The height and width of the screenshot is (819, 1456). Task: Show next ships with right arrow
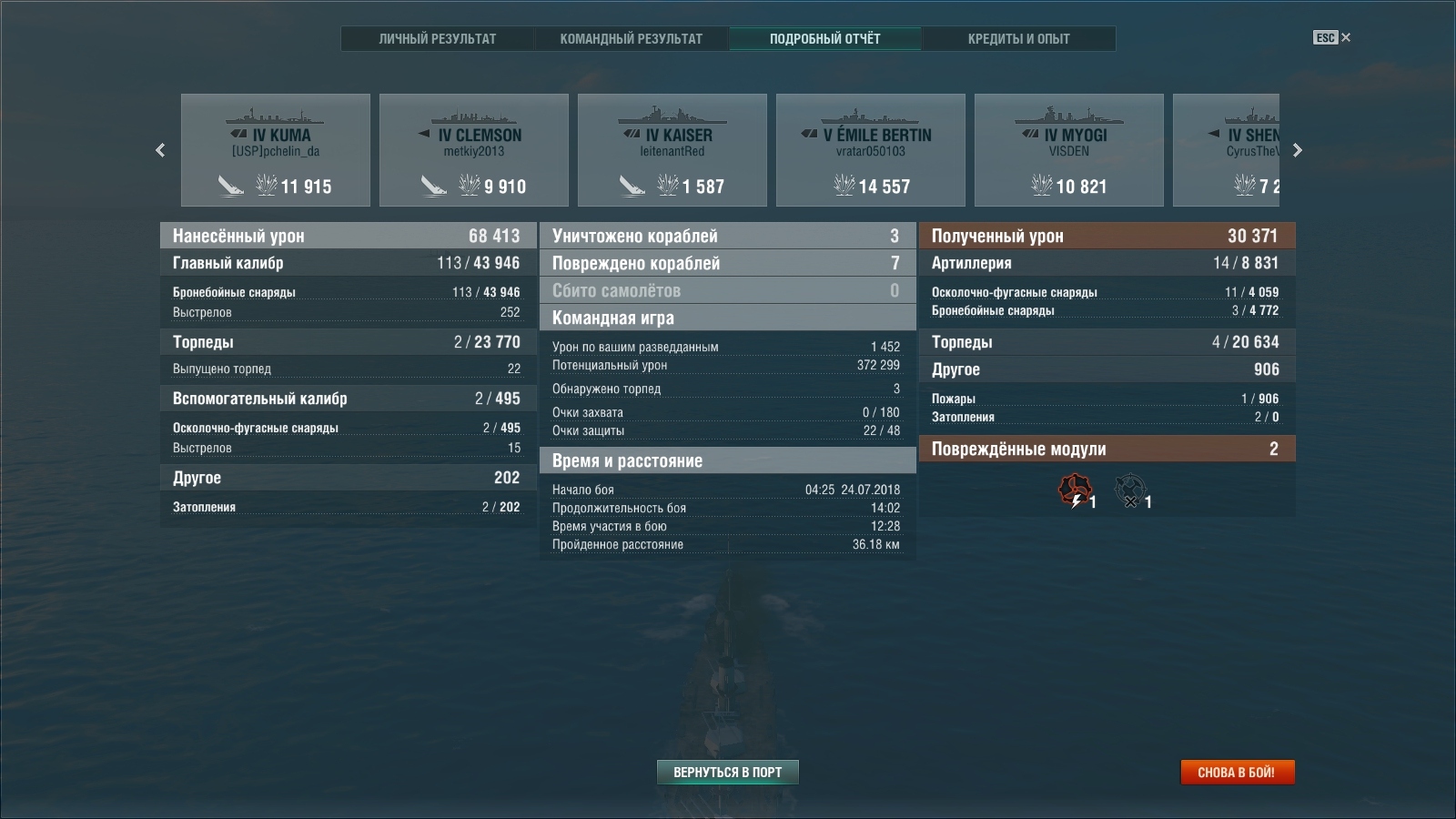1298,150
